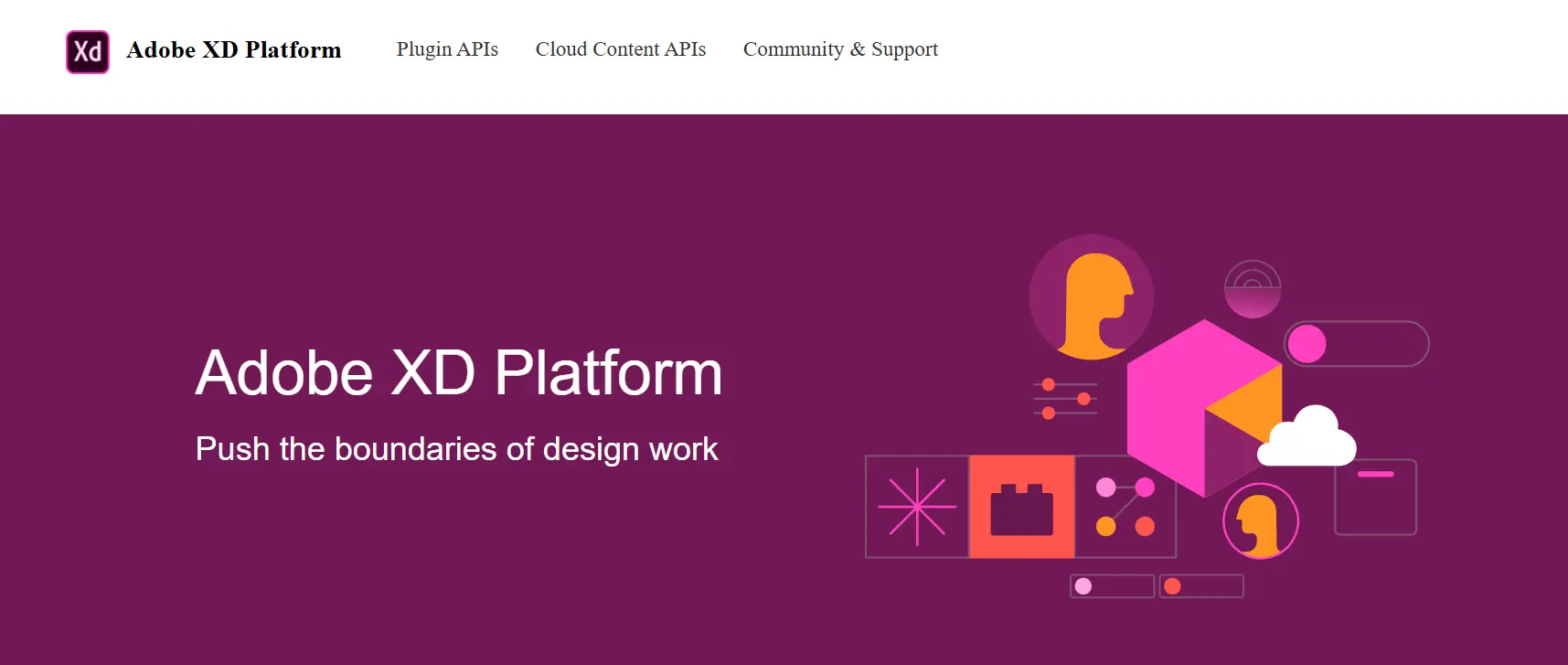Click the Adobe XD logo icon
The height and width of the screenshot is (665, 1568).
(x=88, y=51)
